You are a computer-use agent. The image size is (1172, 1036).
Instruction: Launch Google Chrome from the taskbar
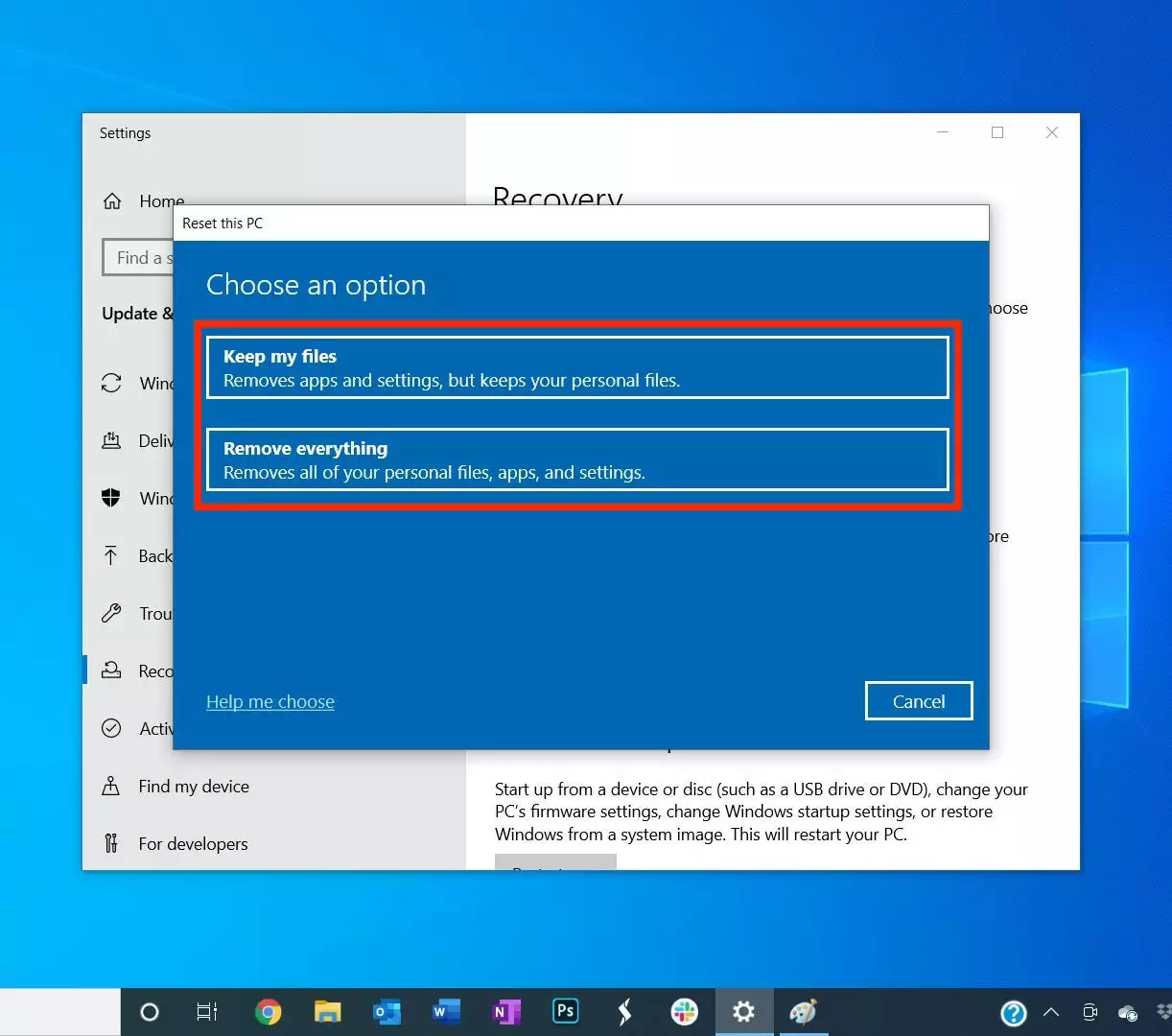coord(269,1012)
